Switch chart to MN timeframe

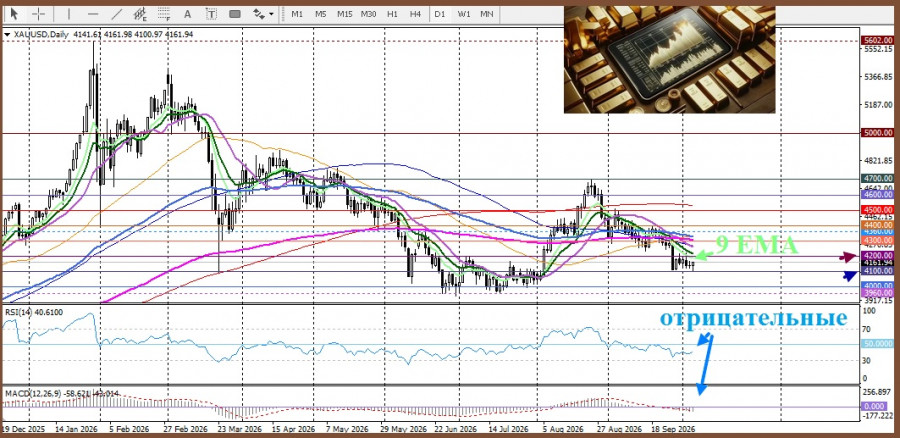[486, 14]
